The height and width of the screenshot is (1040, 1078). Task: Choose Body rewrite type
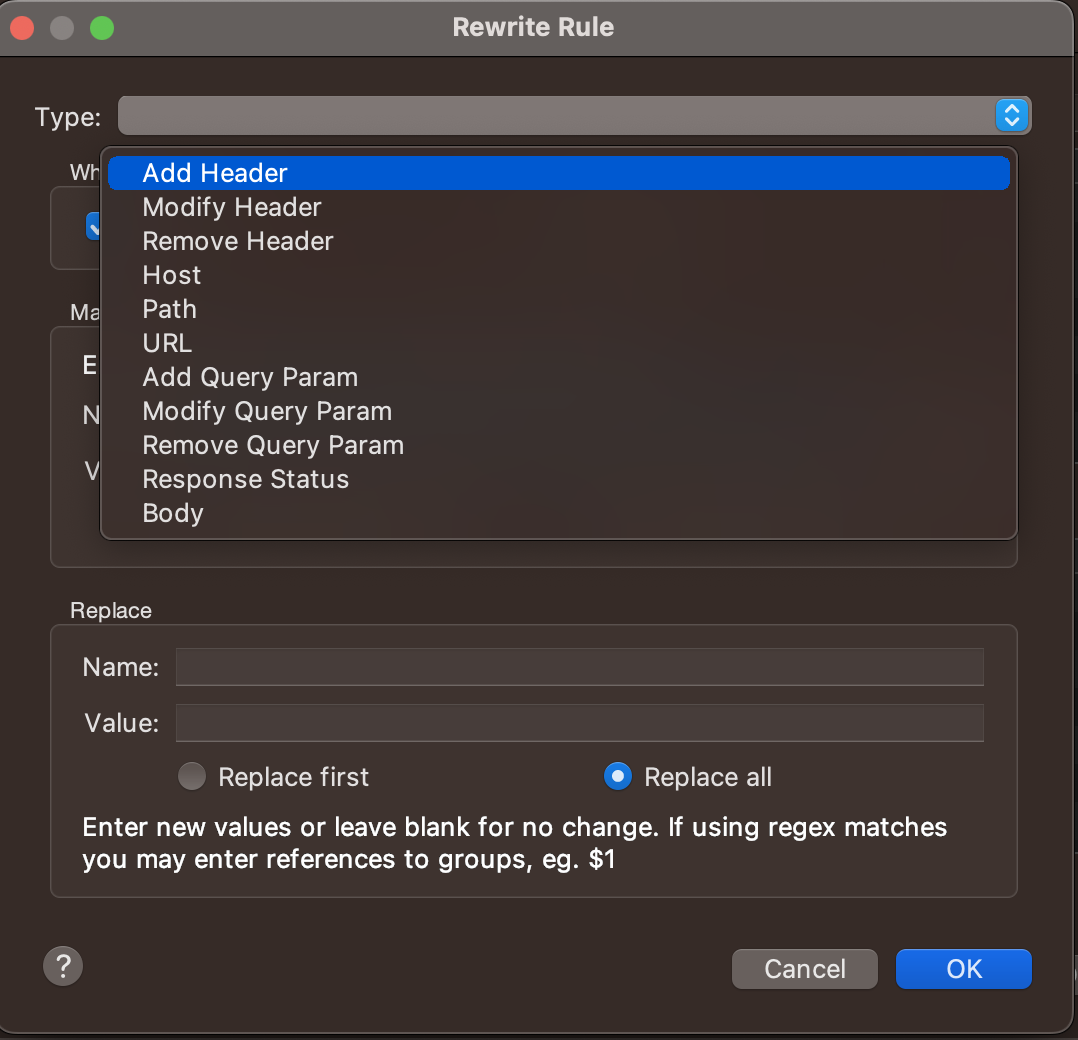[173, 513]
